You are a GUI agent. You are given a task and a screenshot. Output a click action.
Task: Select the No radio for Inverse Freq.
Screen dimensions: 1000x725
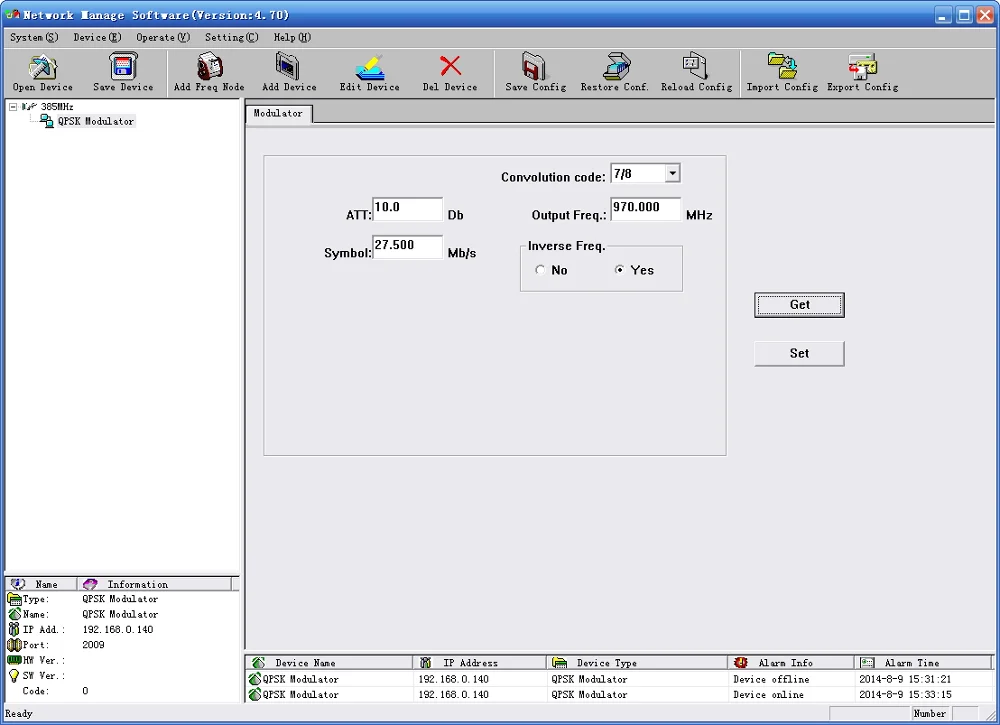[x=540, y=270]
